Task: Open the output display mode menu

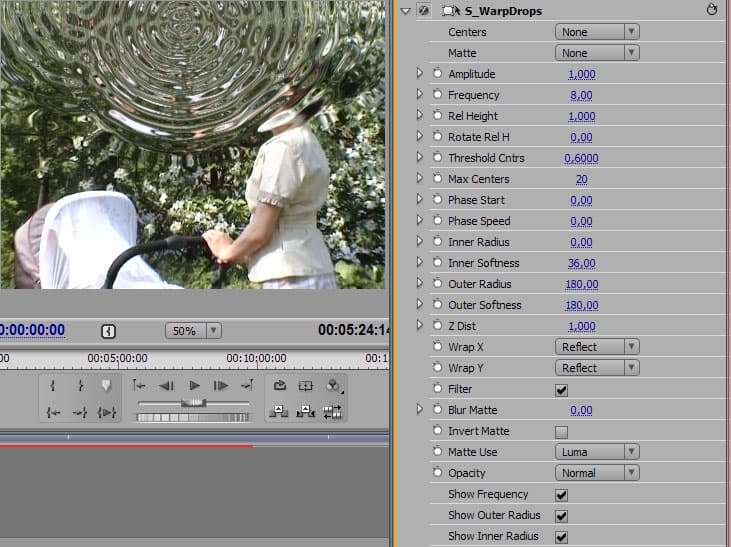Action: tap(334, 386)
